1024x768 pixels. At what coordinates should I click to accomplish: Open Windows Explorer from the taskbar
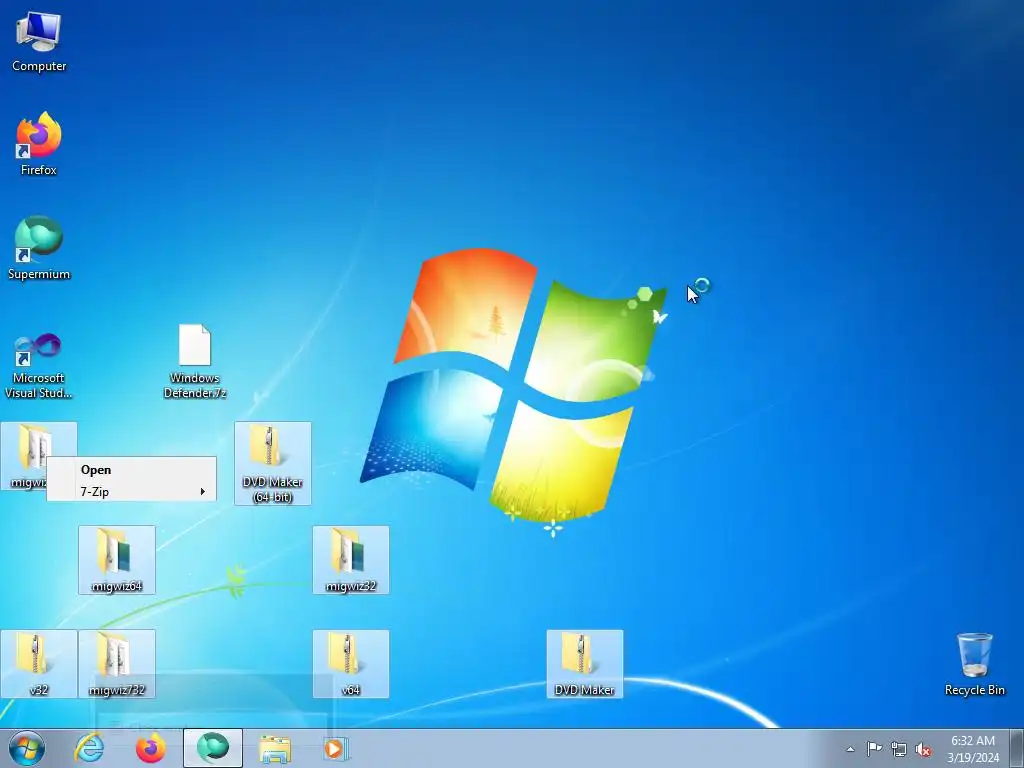275,748
